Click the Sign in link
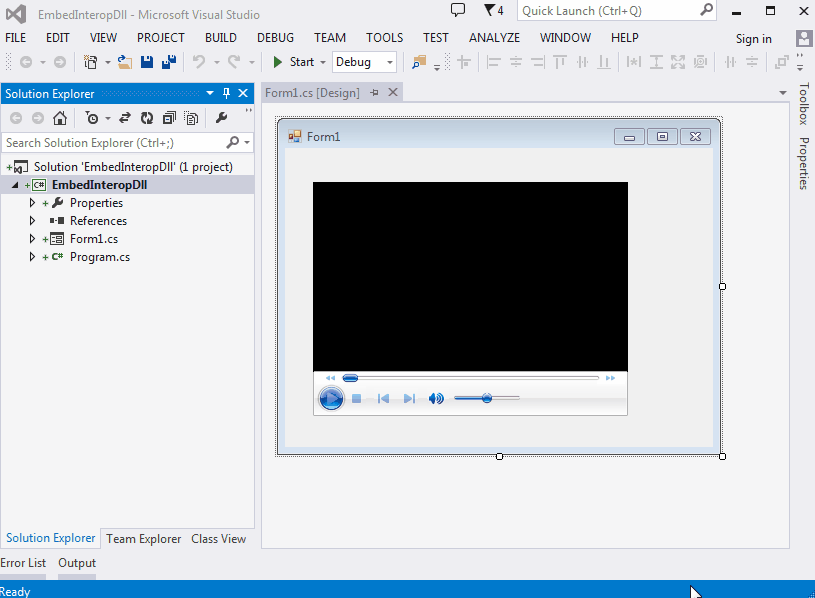Screen dimensions: 815x598 754,39
